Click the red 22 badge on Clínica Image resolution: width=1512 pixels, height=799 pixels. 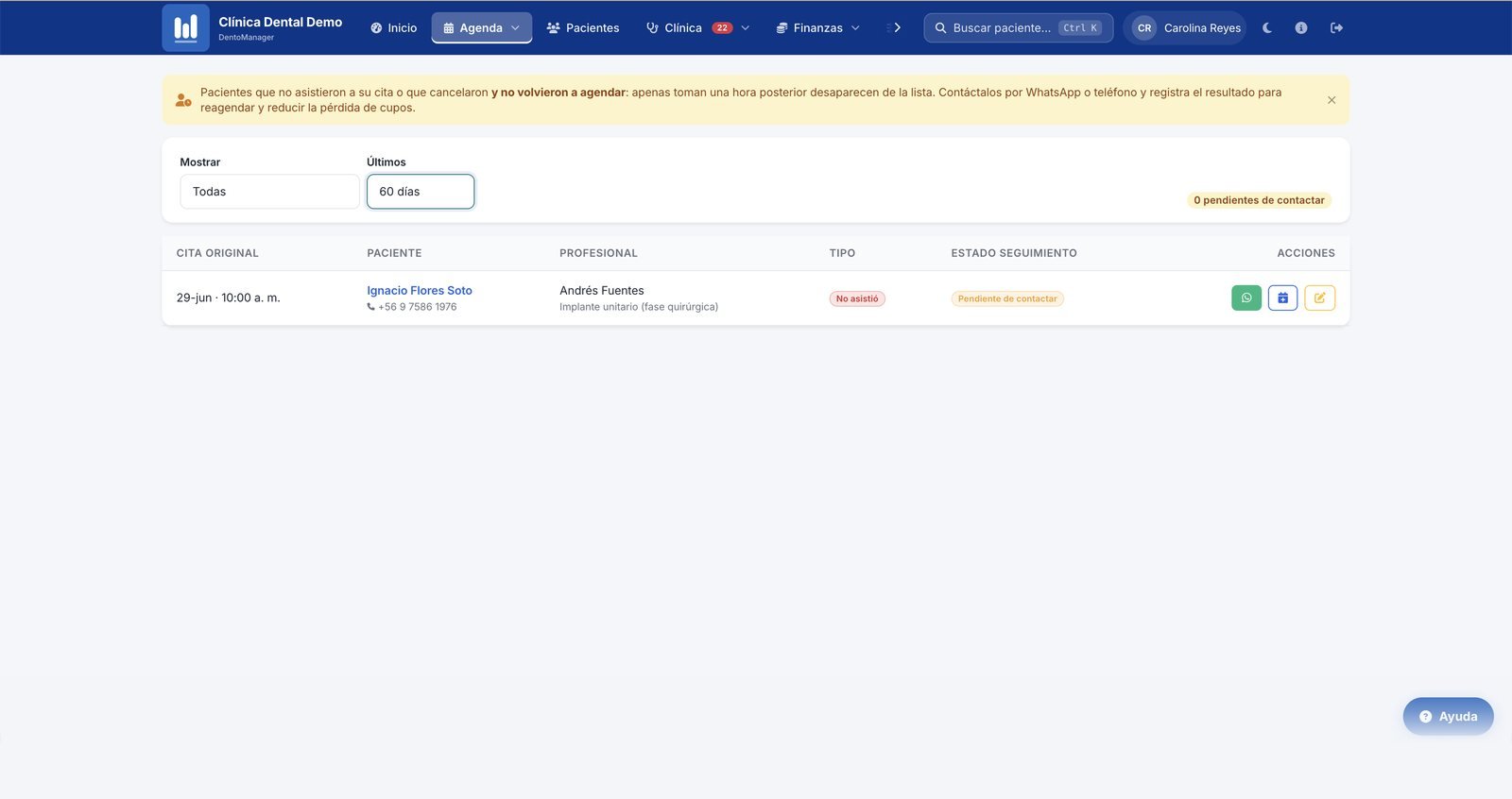tap(722, 28)
